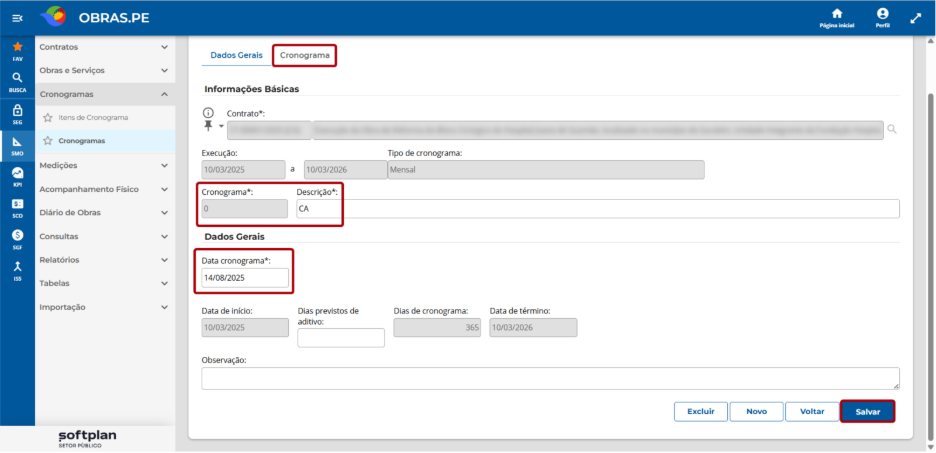Expand the Medições menu section
The height and width of the screenshot is (453, 936).
click(104, 165)
